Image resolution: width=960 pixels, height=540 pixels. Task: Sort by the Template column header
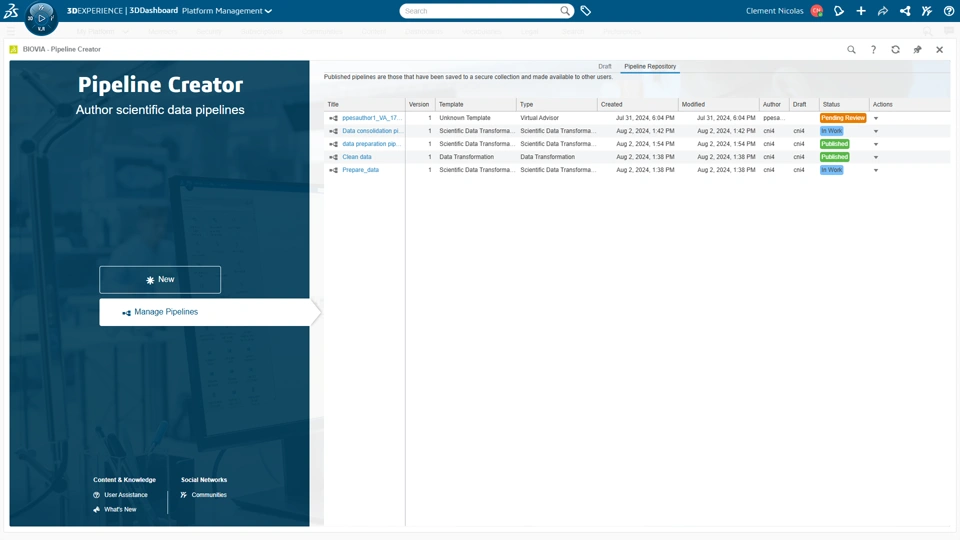[476, 104]
